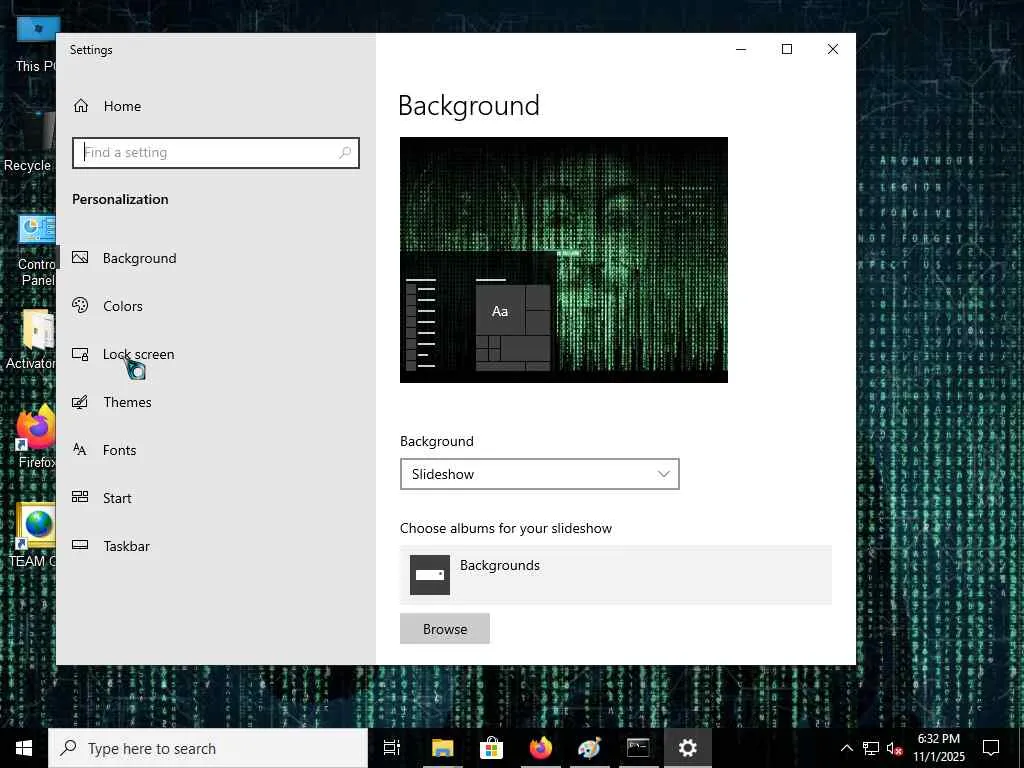This screenshot has width=1024, height=768.
Task: Click the Browse button for albums
Action: 445,628
